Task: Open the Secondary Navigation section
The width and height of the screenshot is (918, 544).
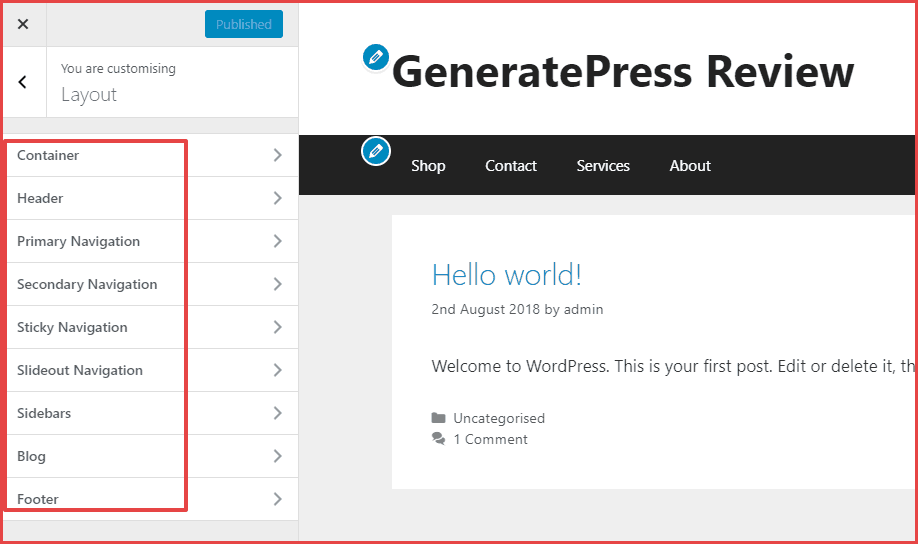Action: tap(151, 284)
